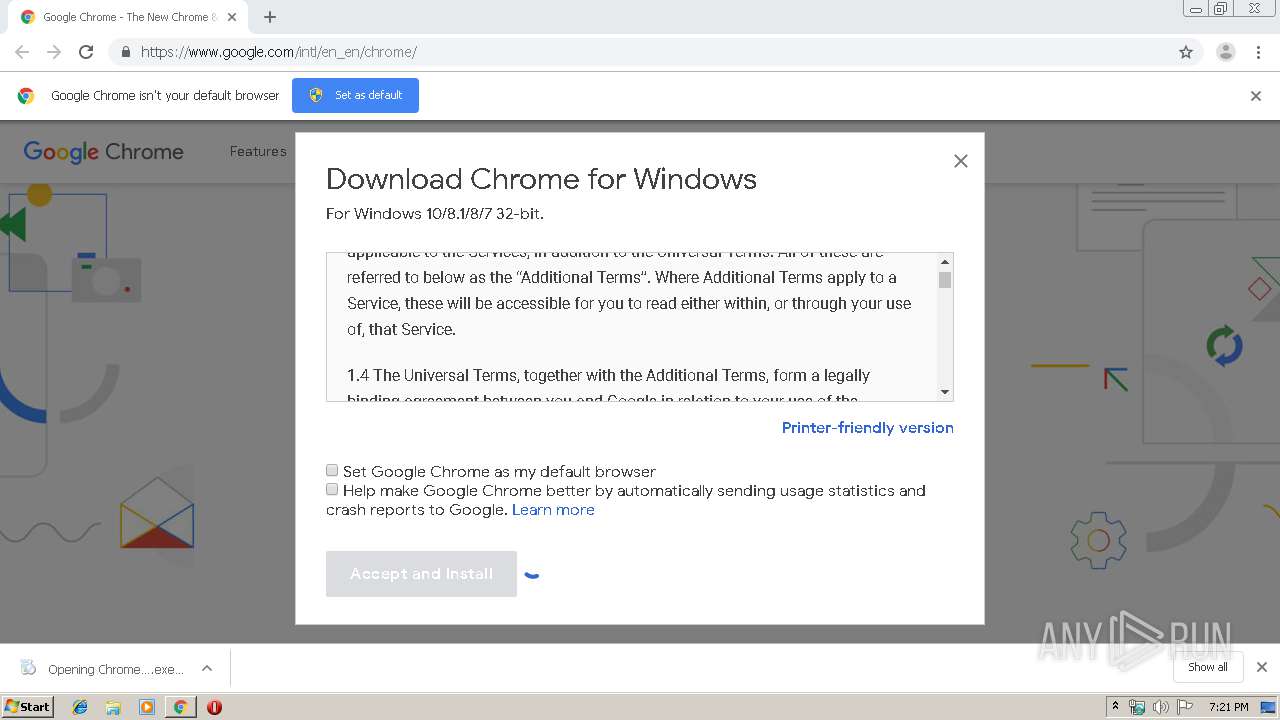Click the browser forward arrow
This screenshot has width=1280, height=720.
(54, 52)
